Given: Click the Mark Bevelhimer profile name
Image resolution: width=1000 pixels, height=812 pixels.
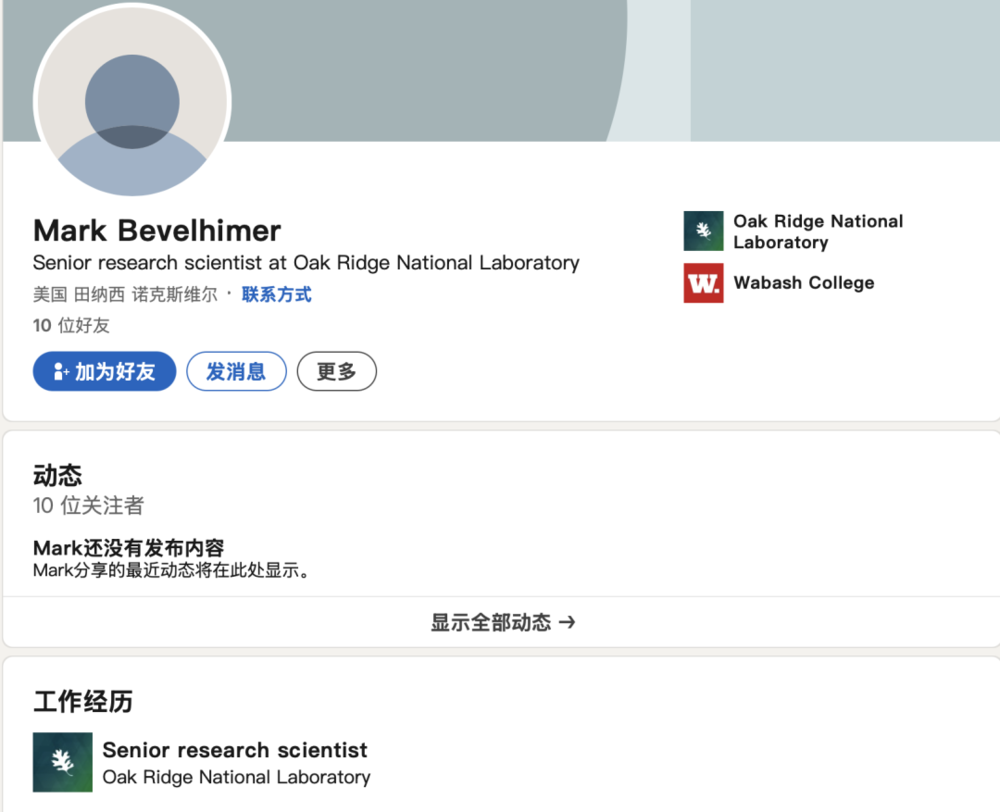Looking at the screenshot, I should [x=157, y=231].
